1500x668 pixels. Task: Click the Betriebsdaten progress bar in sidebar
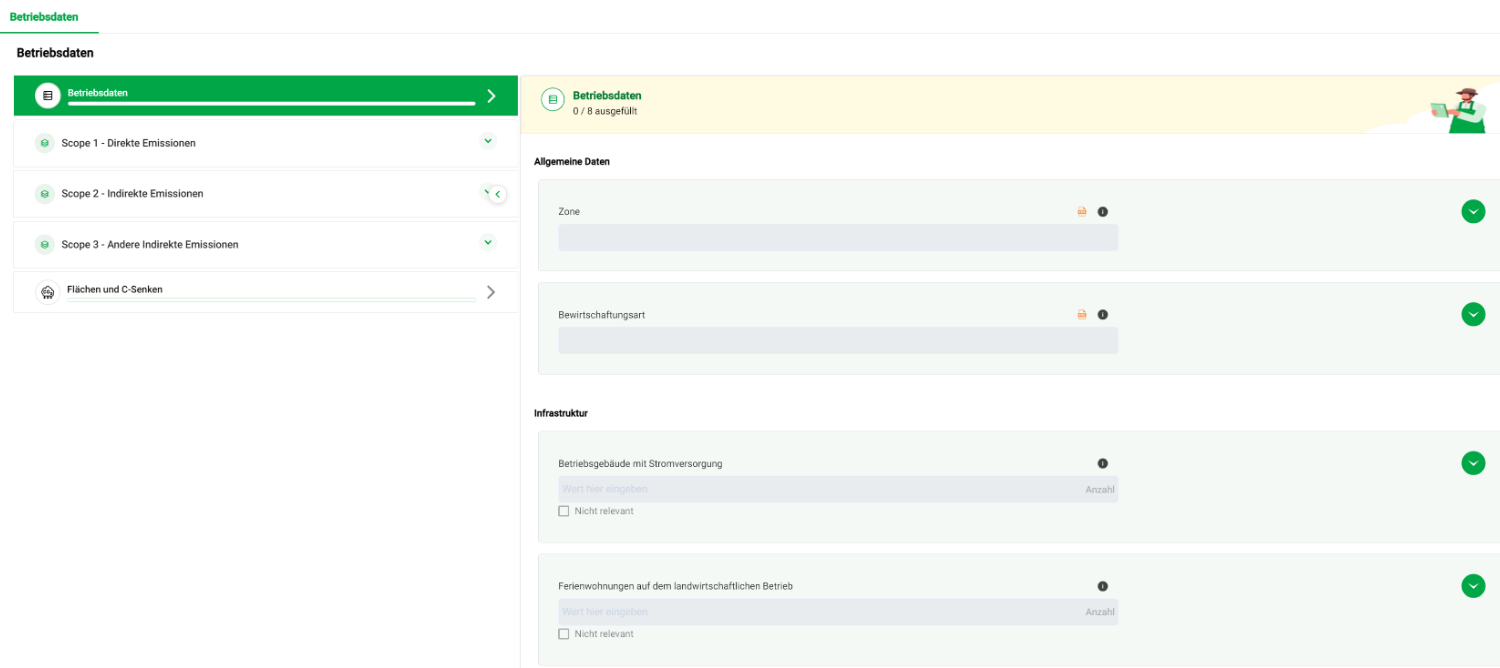(271, 103)
